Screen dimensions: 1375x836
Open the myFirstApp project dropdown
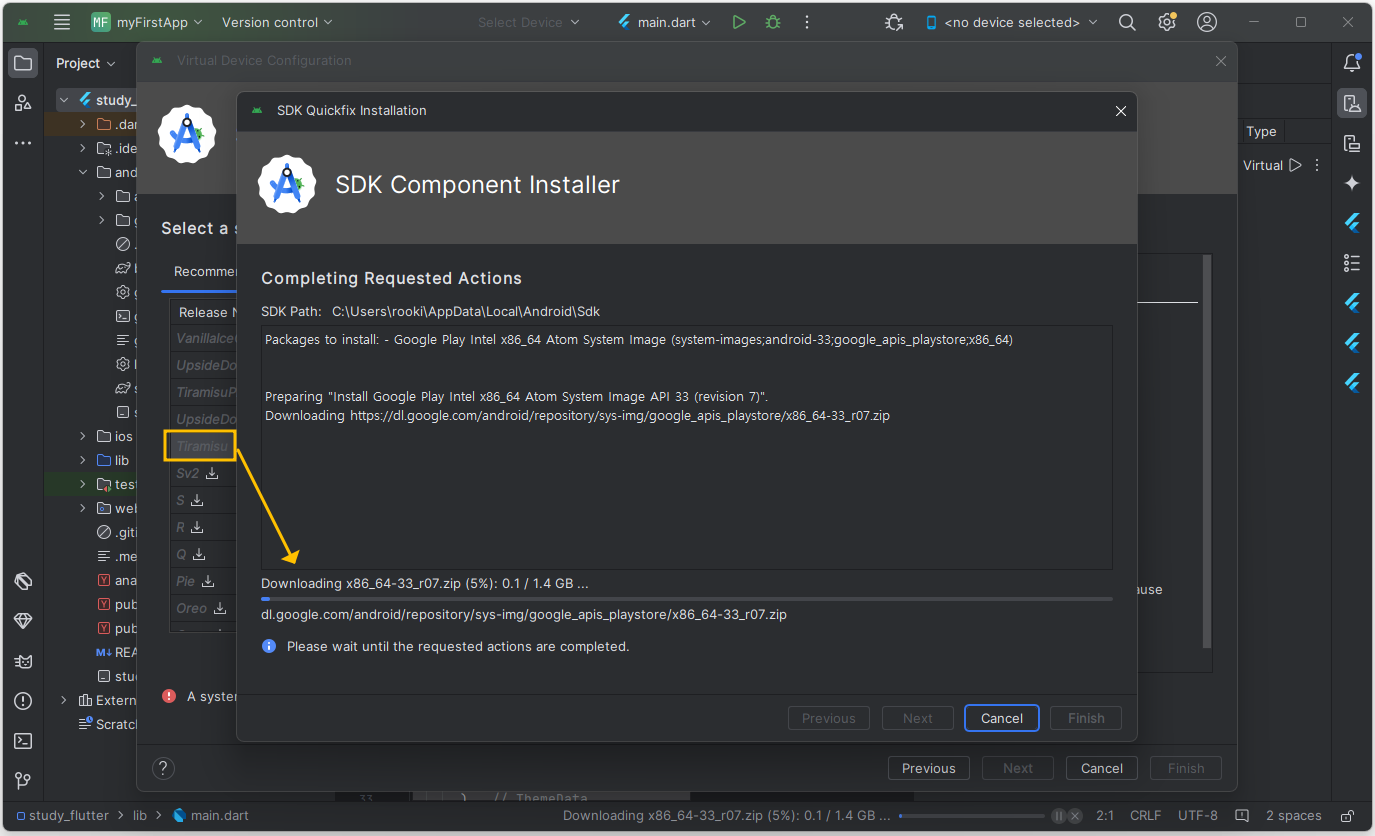pyautogui.click(x=147, y=22)
